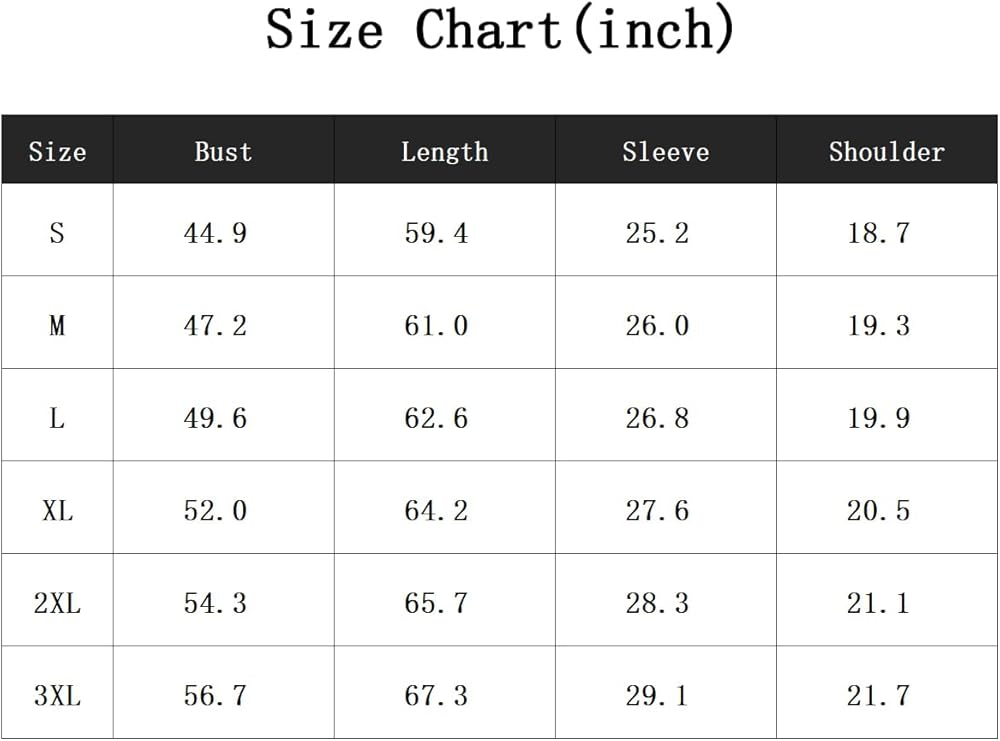This screenshot has height=741, width=1000.
Task: Select the shoulder value 18.7
Action: point(878,233)
